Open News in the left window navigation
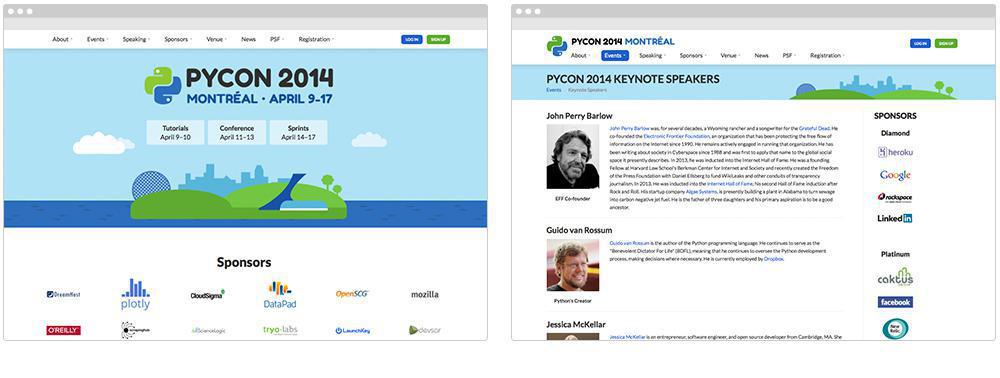The image size is (1000, 378). coord(248,39)
